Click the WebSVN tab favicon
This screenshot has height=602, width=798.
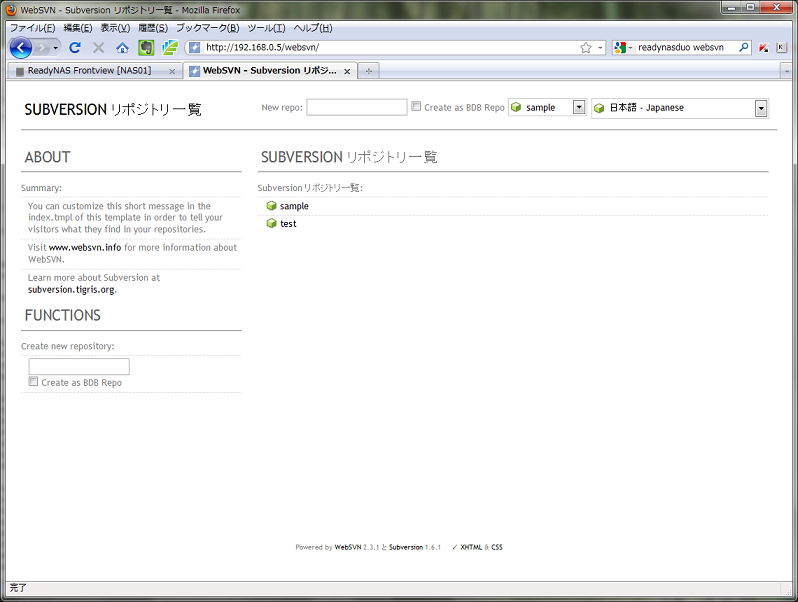194,71
